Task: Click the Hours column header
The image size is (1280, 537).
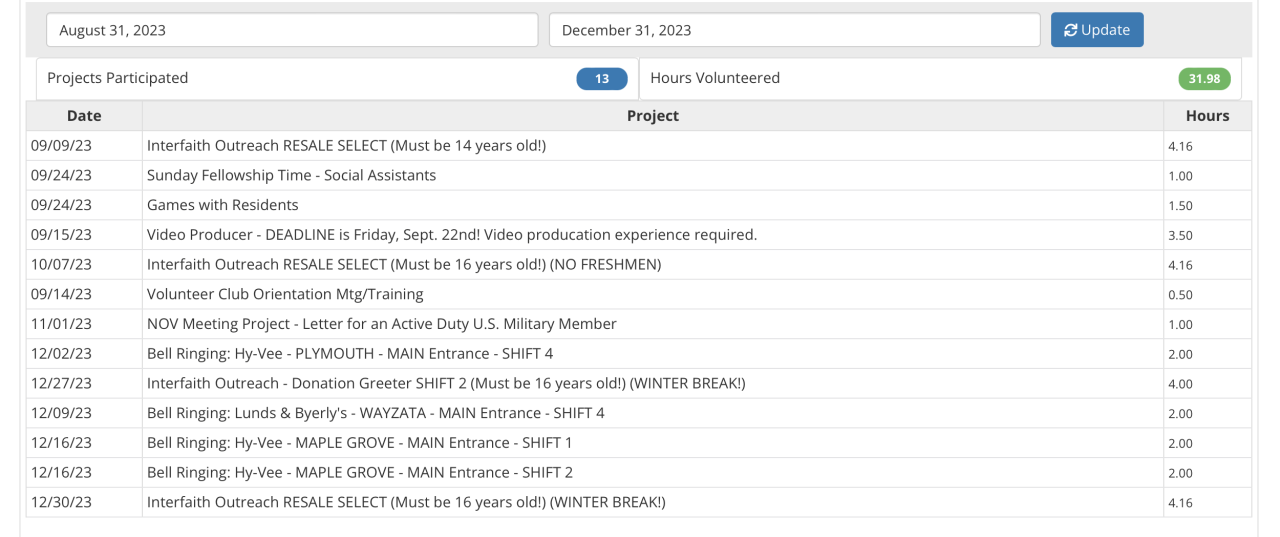Action: pos(1206,116)
